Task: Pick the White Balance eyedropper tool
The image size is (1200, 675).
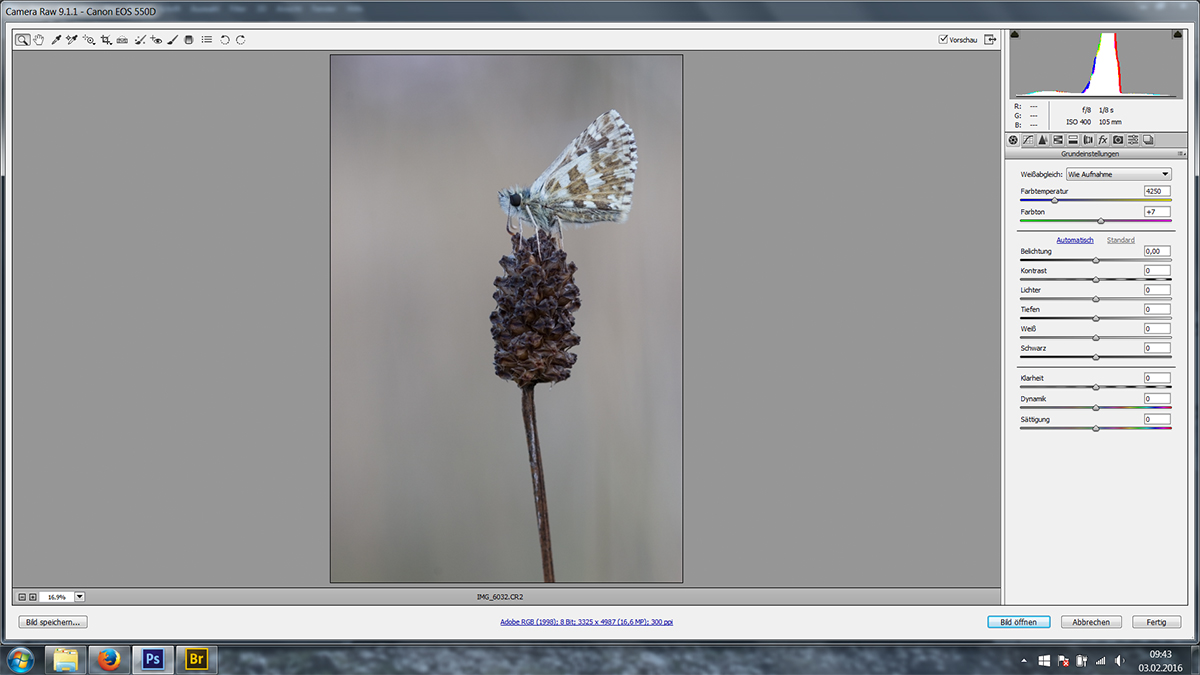Action: 56,40
